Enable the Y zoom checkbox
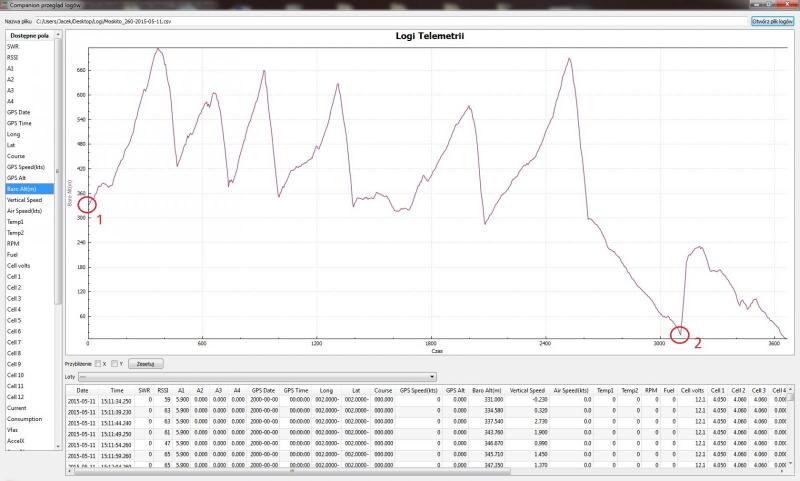This screenshot has width=800, height=481. coord(115,363)
